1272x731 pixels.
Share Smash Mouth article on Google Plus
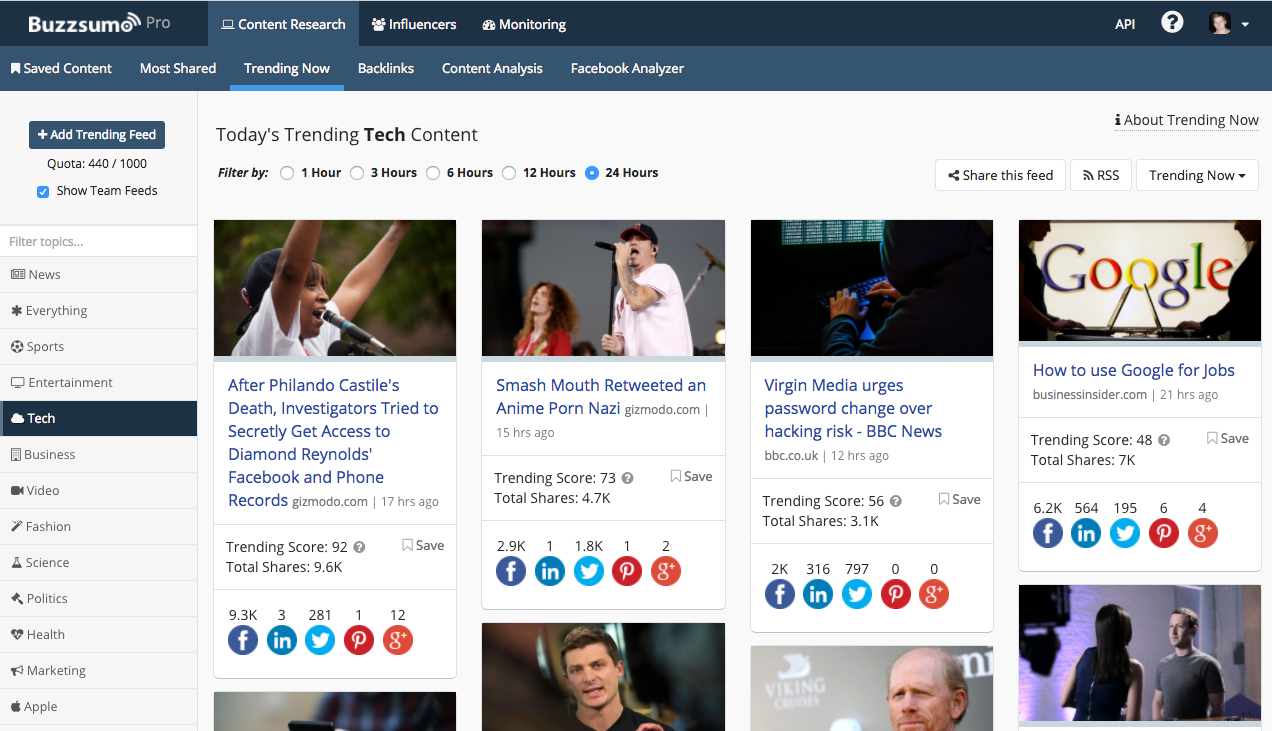pos(666,571)
